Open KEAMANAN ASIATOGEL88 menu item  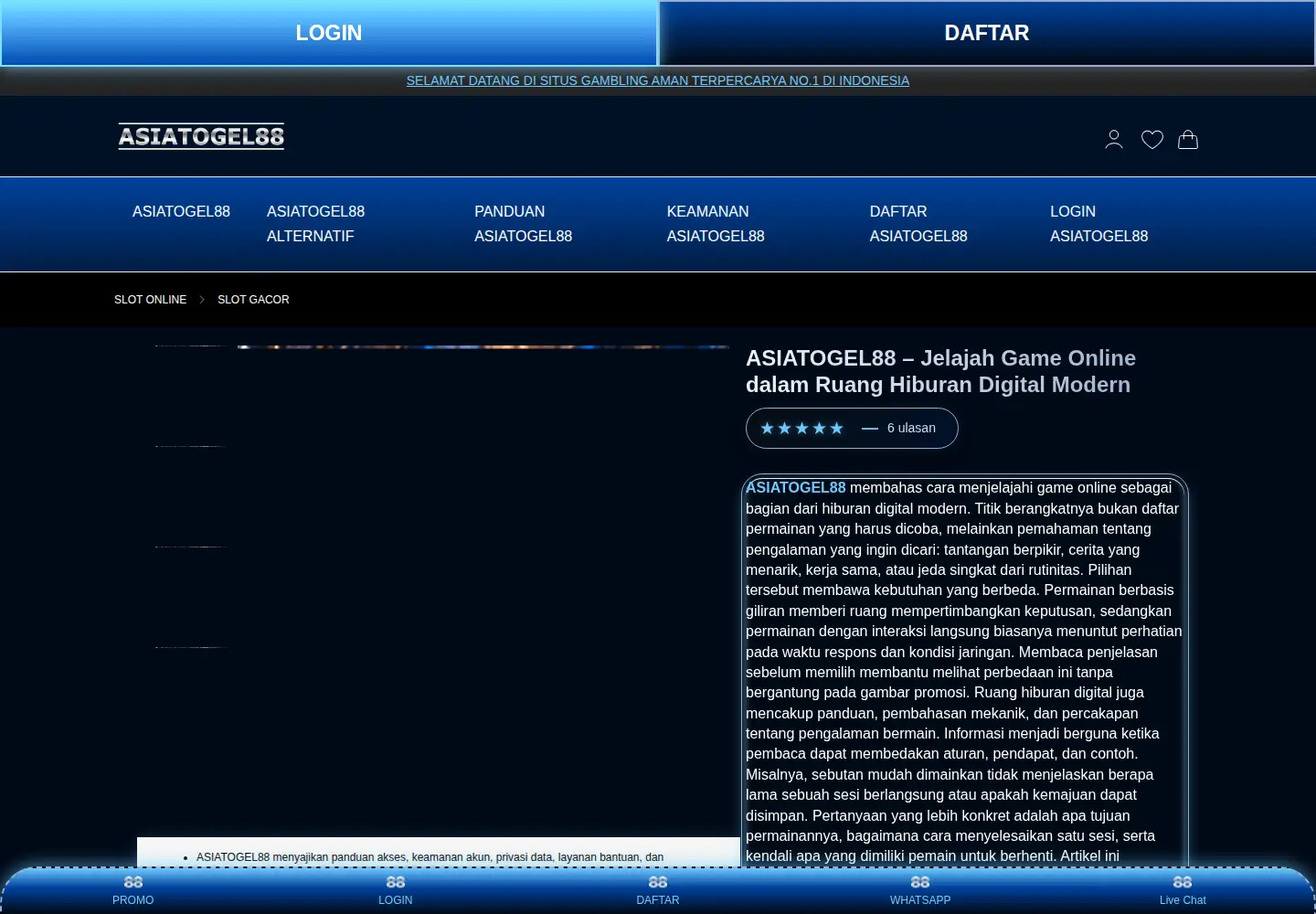(716, 224)
